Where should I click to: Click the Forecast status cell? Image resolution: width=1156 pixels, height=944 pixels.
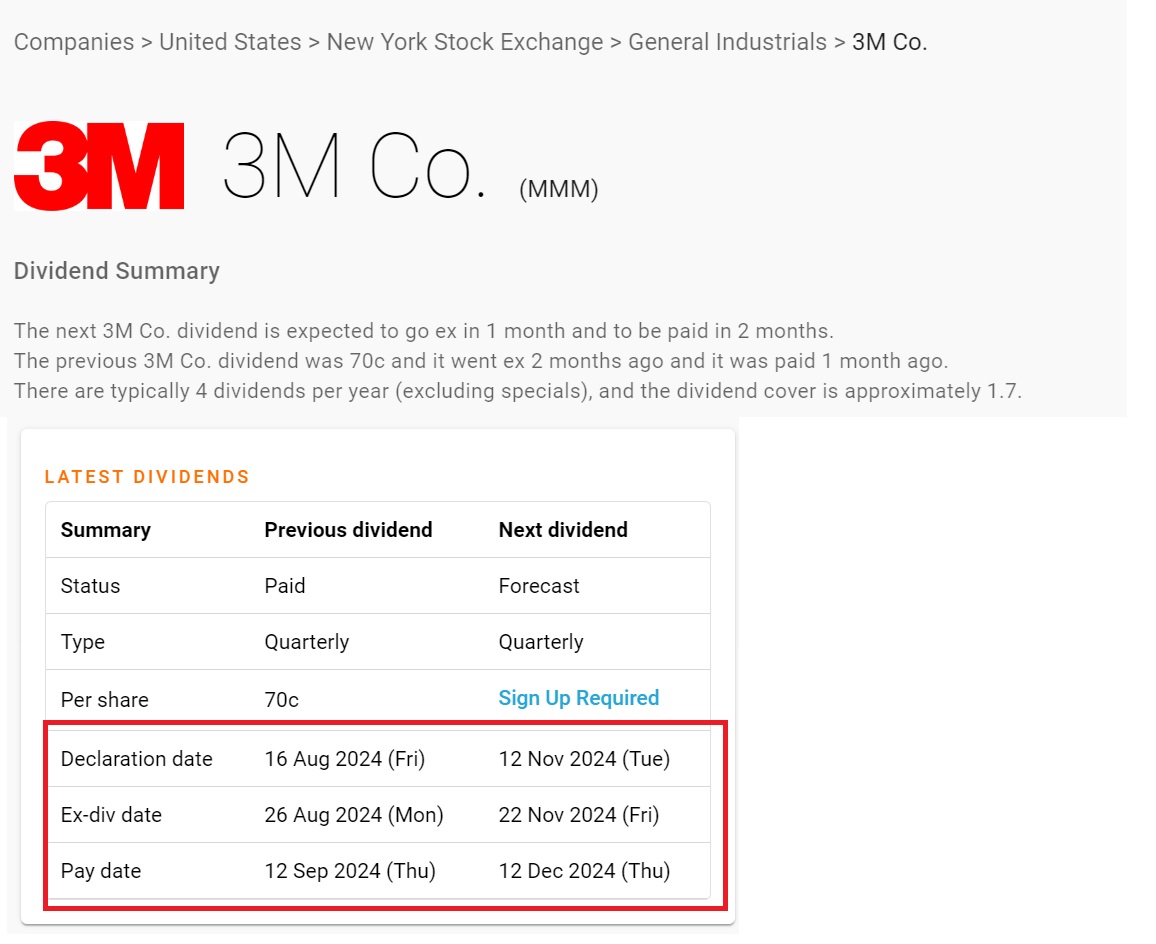pos(539,586)
